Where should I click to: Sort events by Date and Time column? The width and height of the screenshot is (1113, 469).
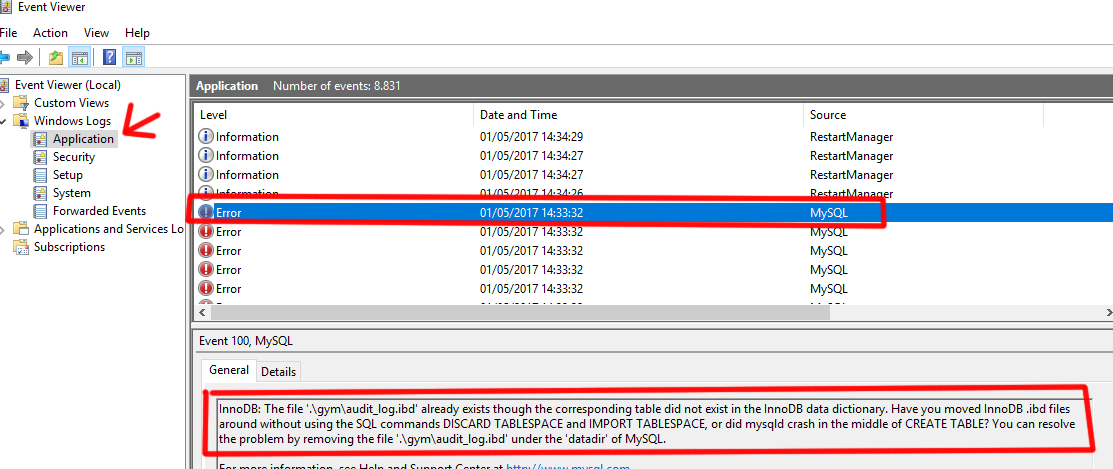point(518,115)
